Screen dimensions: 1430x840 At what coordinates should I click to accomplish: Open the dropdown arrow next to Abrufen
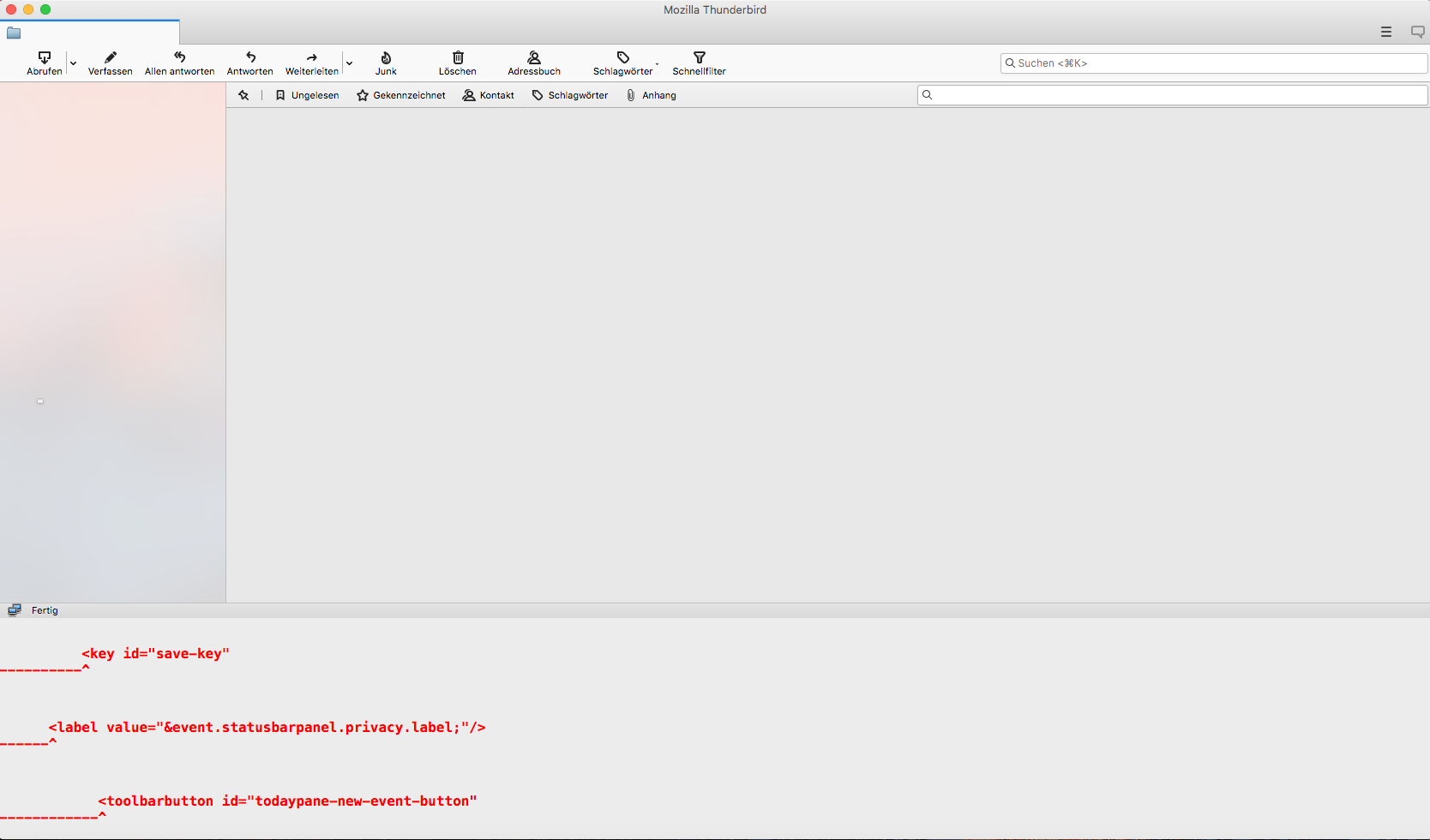73,63
